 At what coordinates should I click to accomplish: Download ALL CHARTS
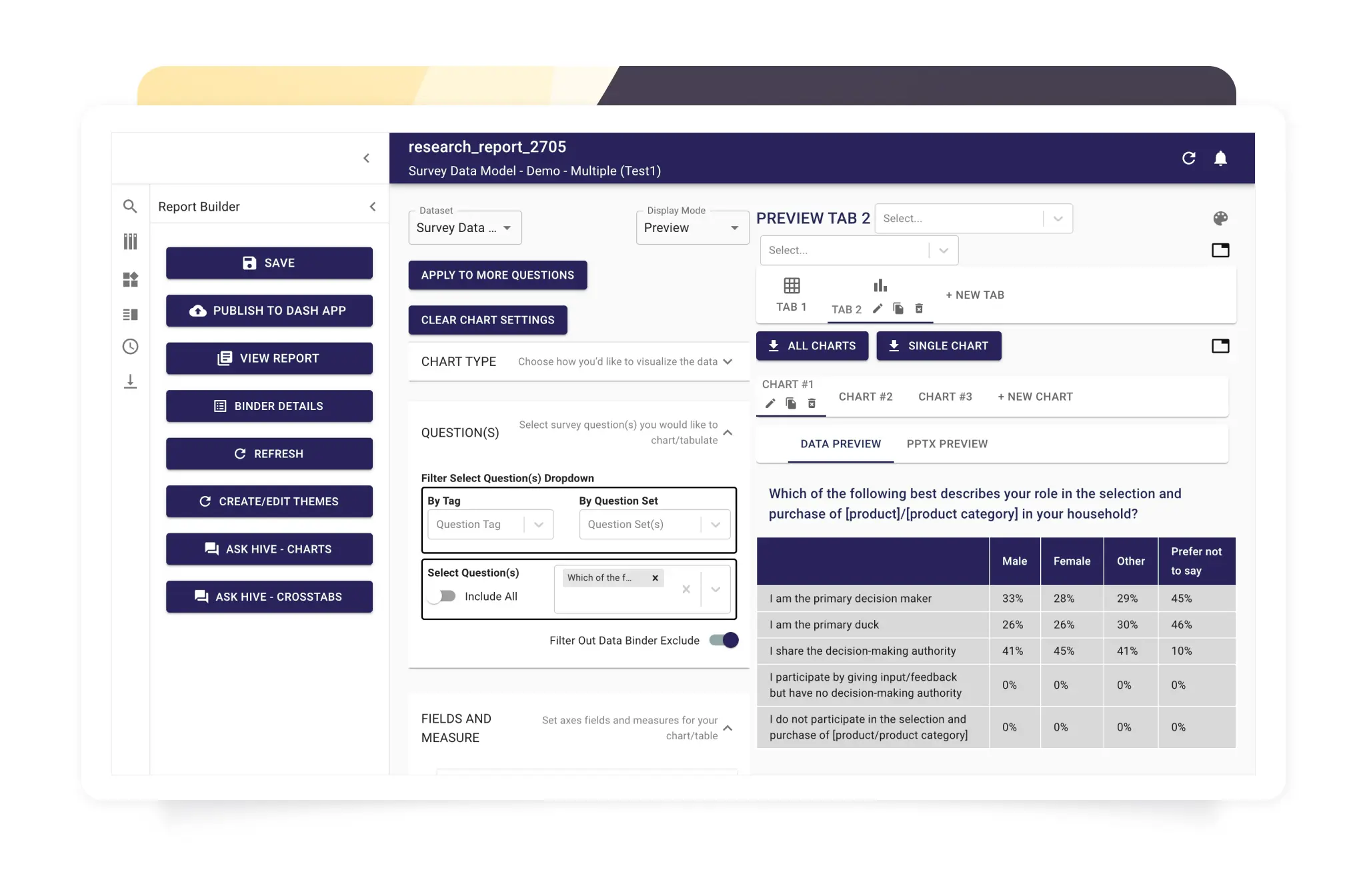pyautogui.click(x=812, y=346)
